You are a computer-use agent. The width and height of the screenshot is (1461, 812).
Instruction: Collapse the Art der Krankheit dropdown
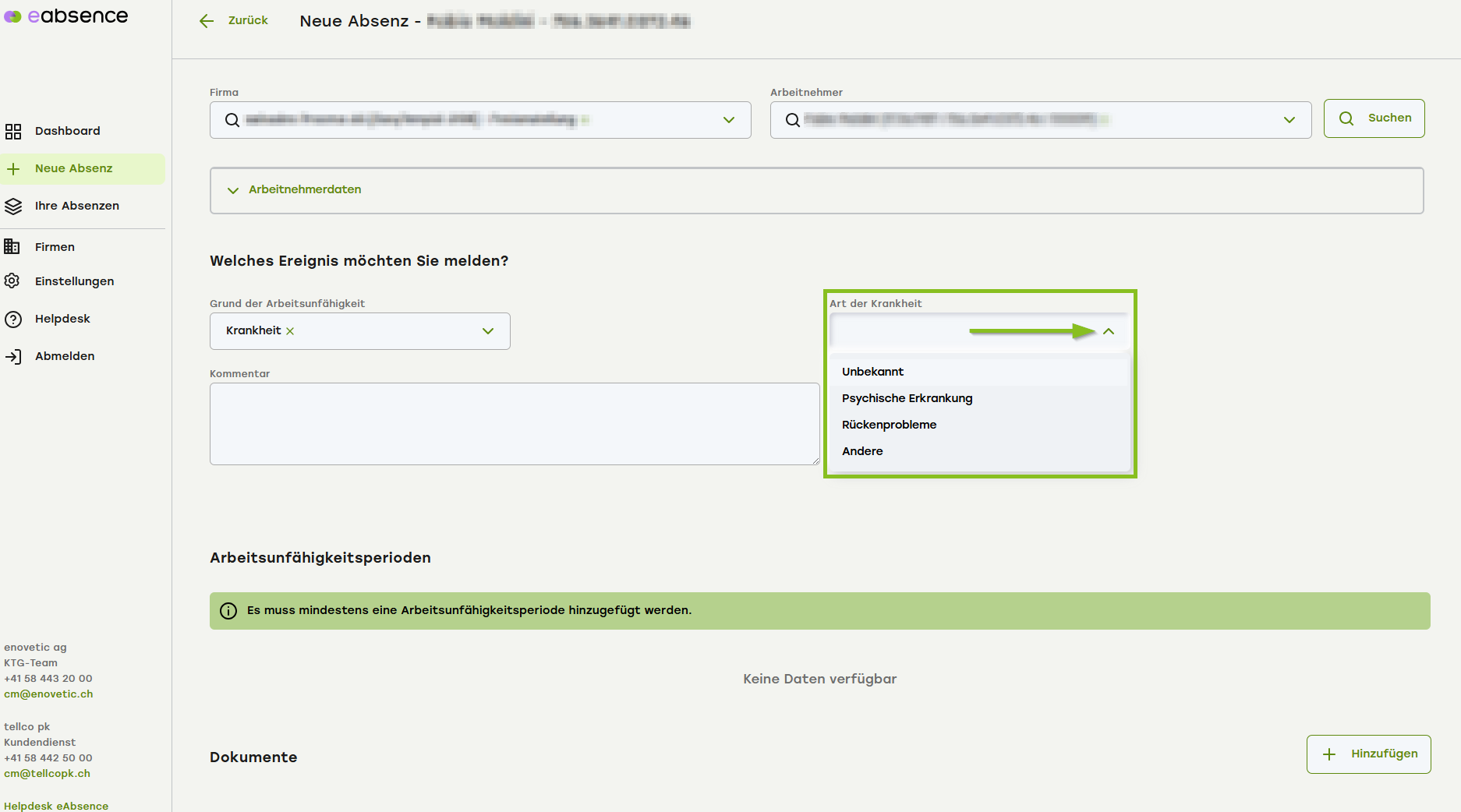(x=1108, y=332)
